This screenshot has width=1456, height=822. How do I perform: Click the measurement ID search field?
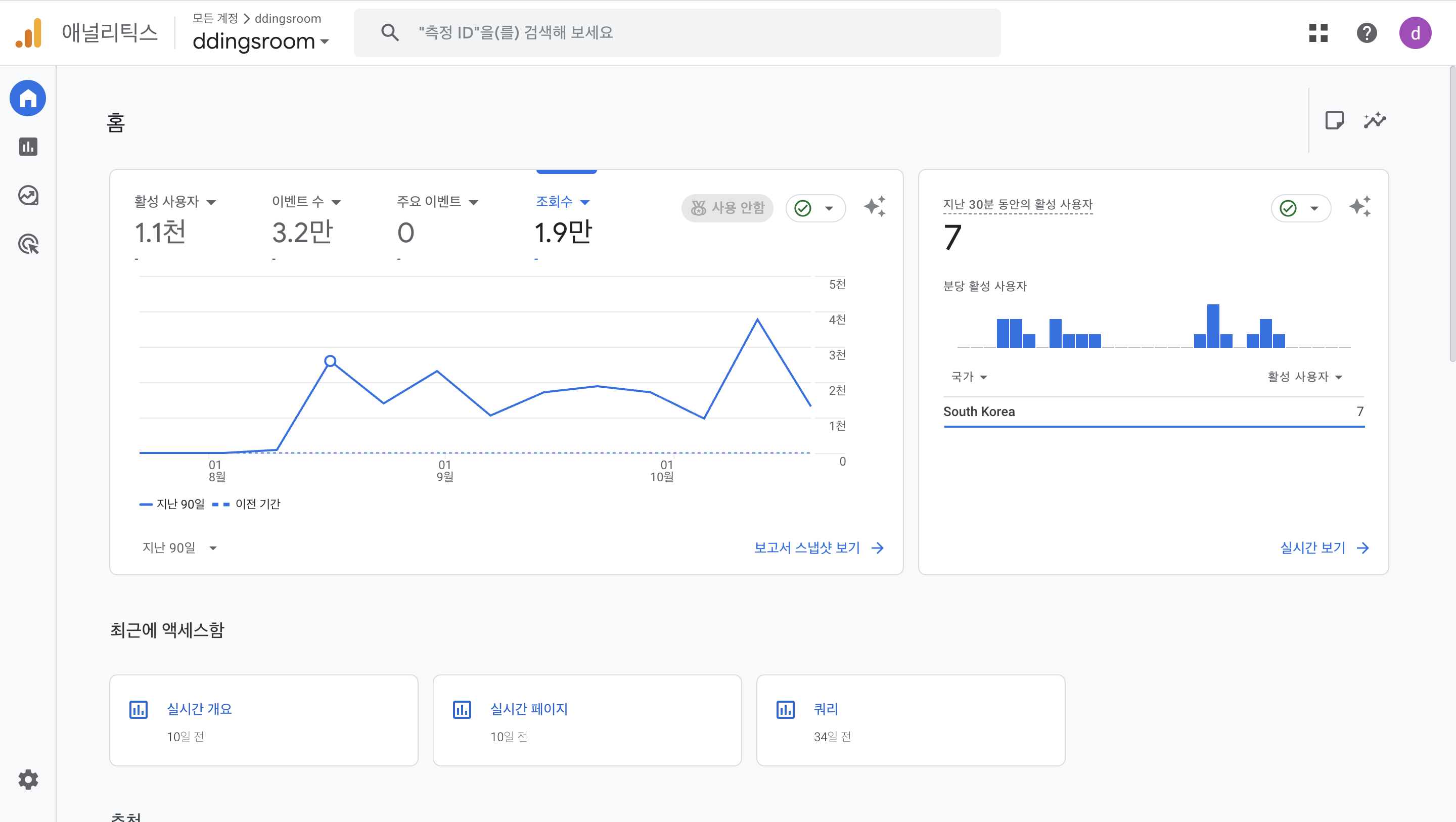(x=676, y=33)
